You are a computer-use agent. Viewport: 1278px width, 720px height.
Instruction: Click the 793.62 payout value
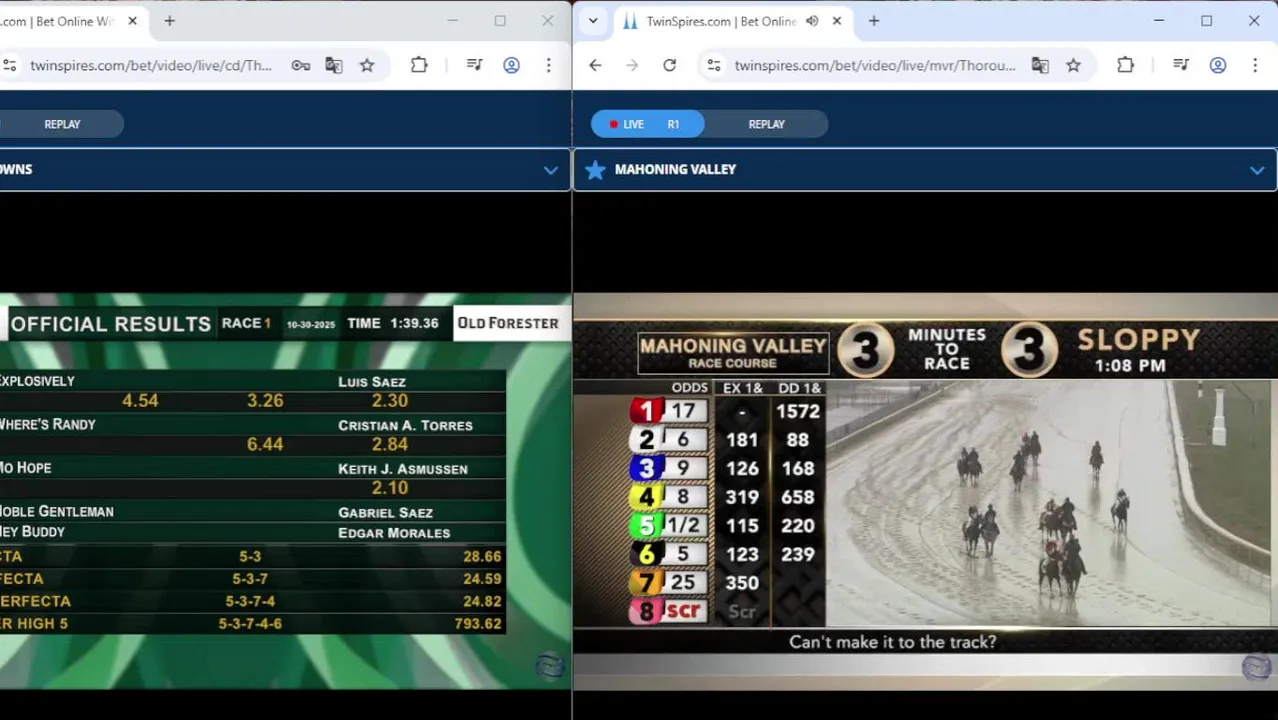(477, 623)
